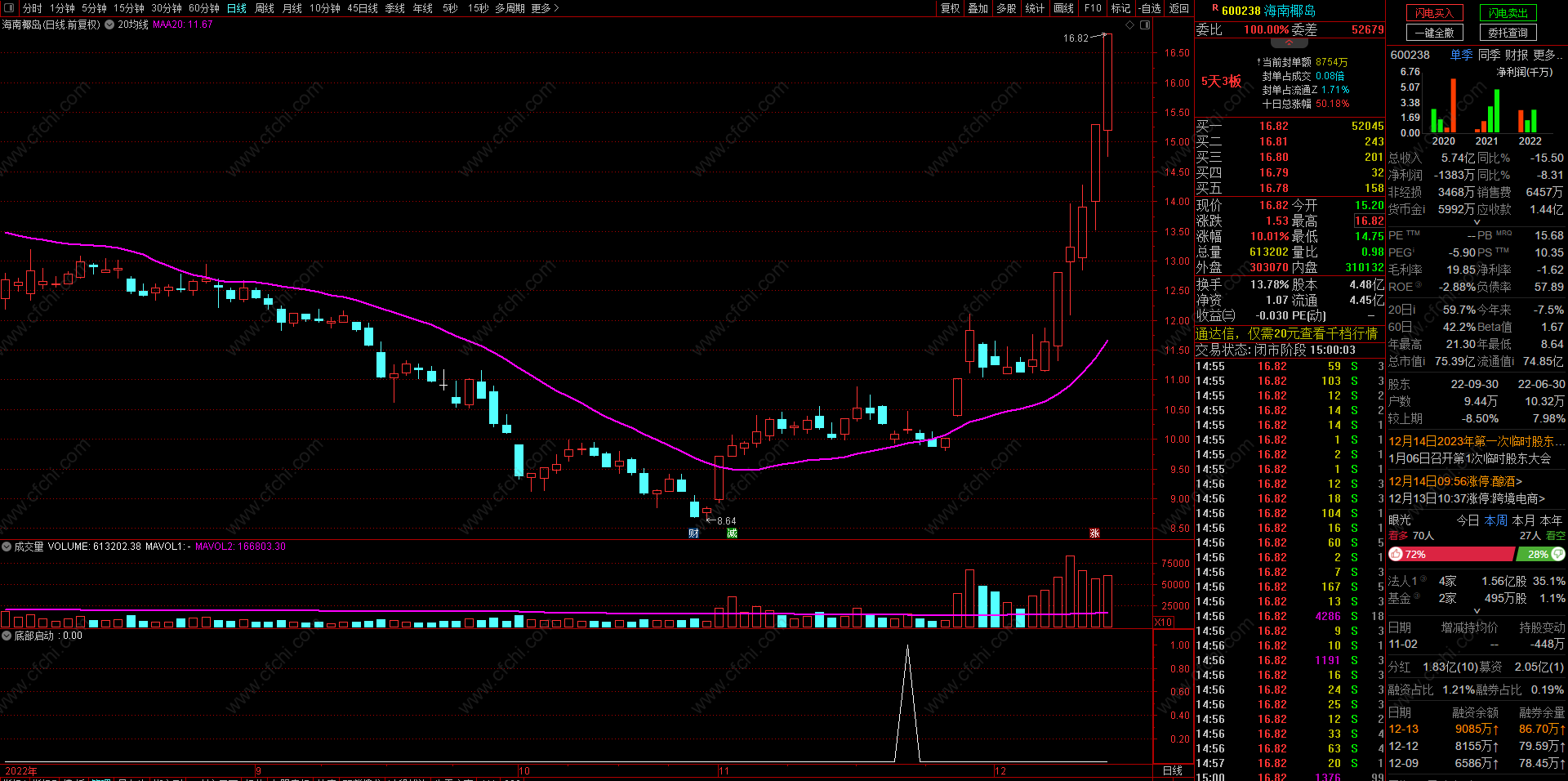
Task: Click the 复权 toolbar button
Action: pyautogui.click(x=951, y=8)
